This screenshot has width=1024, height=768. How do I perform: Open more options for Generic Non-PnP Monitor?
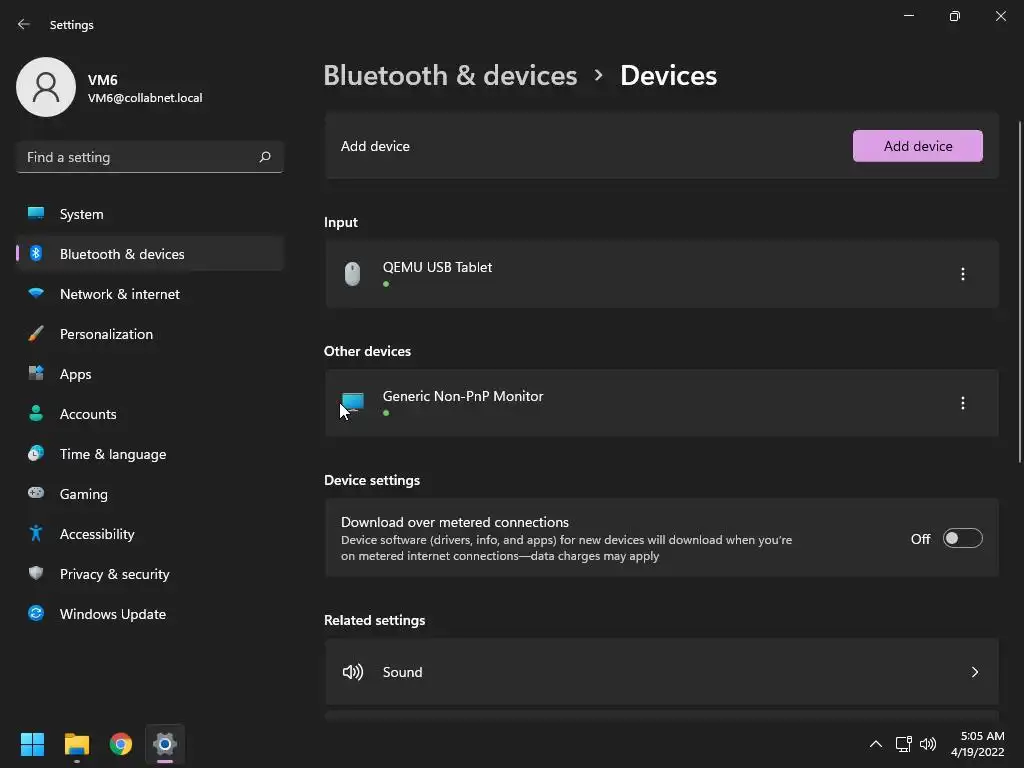[x=962, y=403]
